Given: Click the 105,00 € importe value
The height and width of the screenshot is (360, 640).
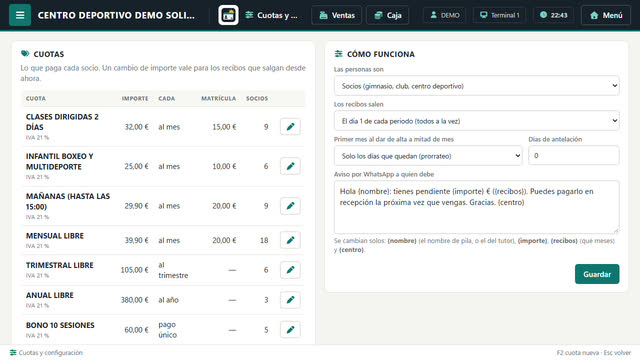Looking at the screenshot, I should (134, 270).
